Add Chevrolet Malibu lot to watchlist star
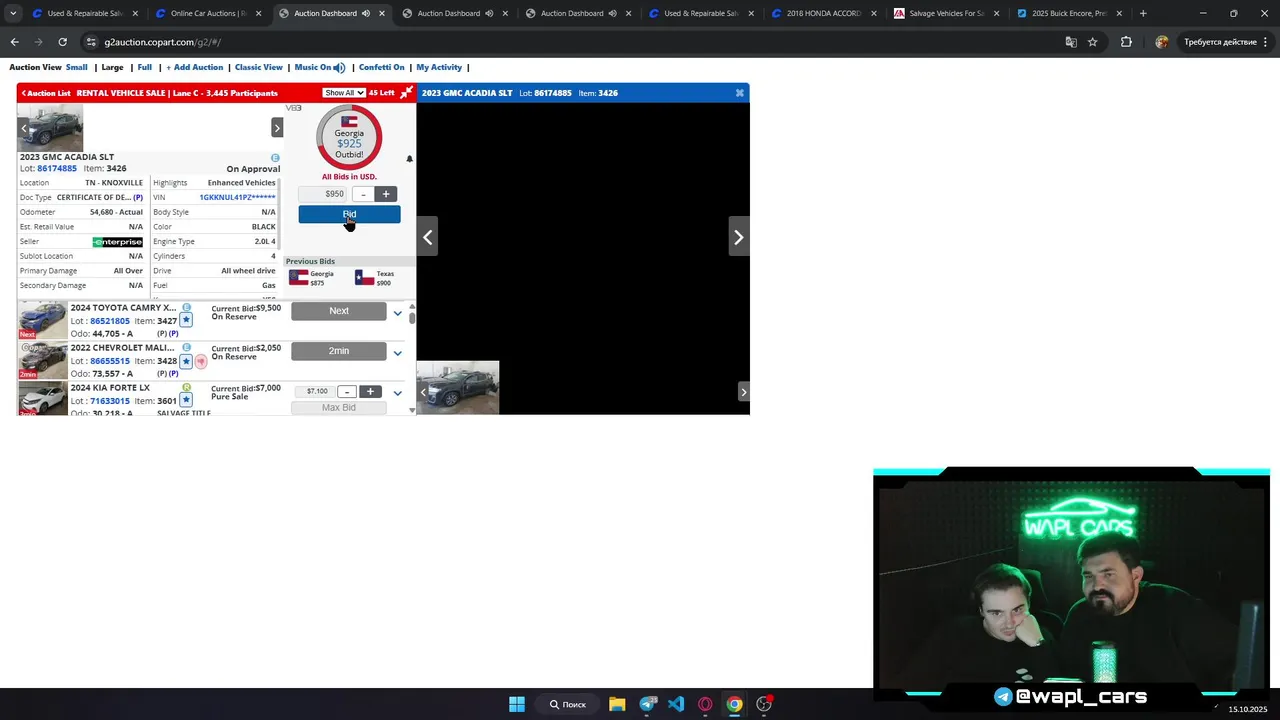 point(186,361)
